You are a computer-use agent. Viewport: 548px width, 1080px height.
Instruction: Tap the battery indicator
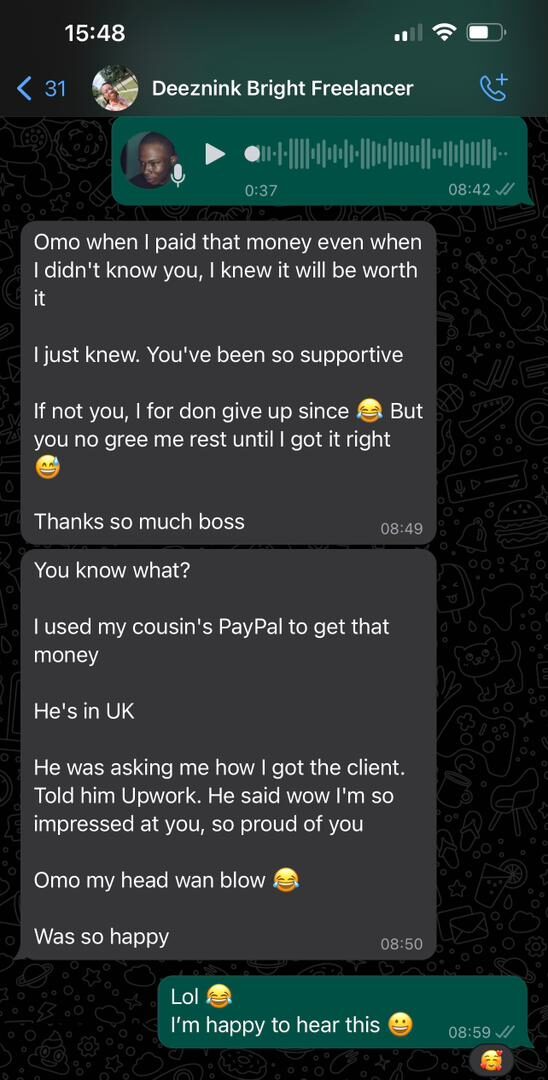pos(487,32)
